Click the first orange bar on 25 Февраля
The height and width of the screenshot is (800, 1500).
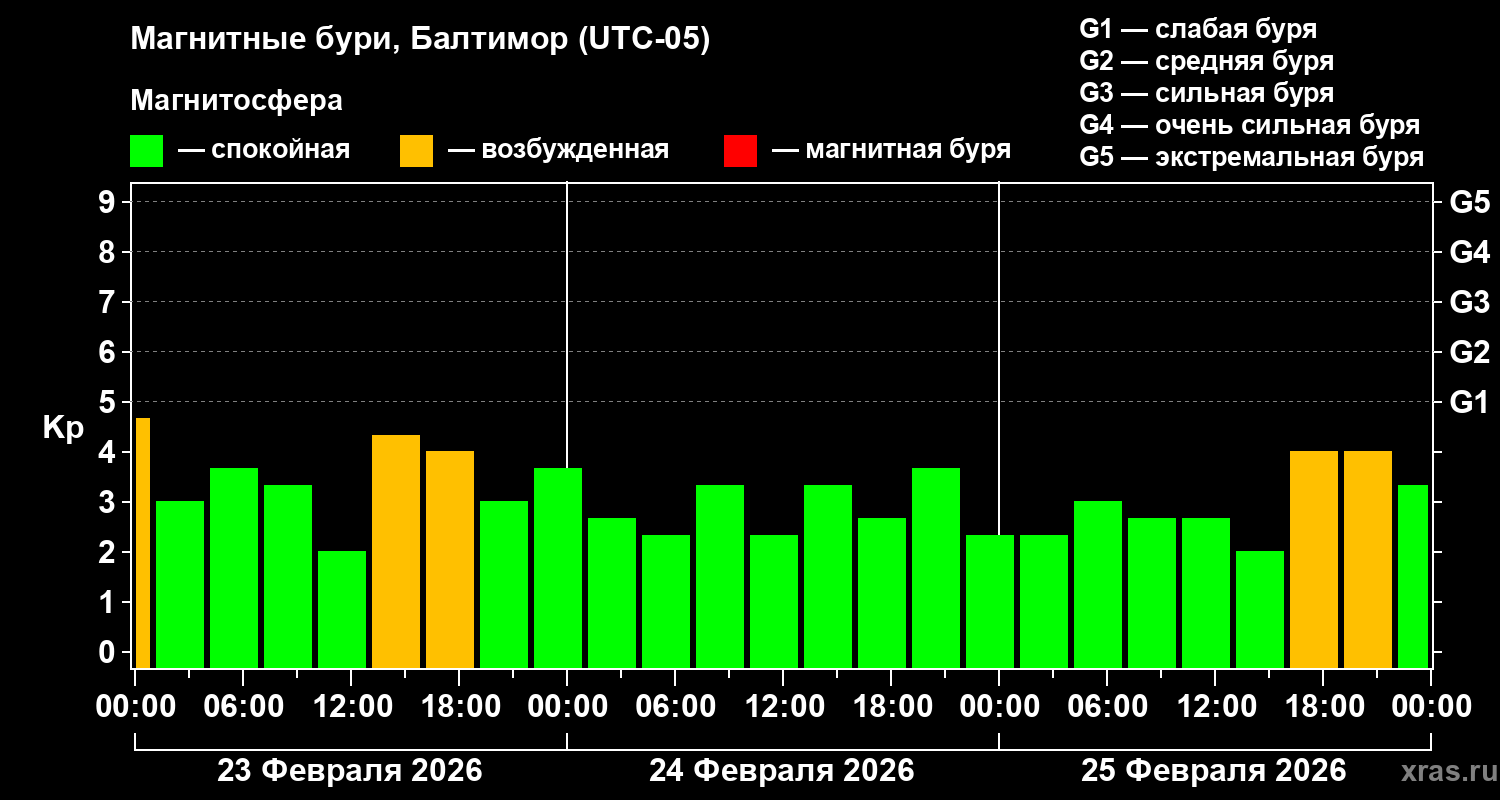click(x=1314, y=559)
